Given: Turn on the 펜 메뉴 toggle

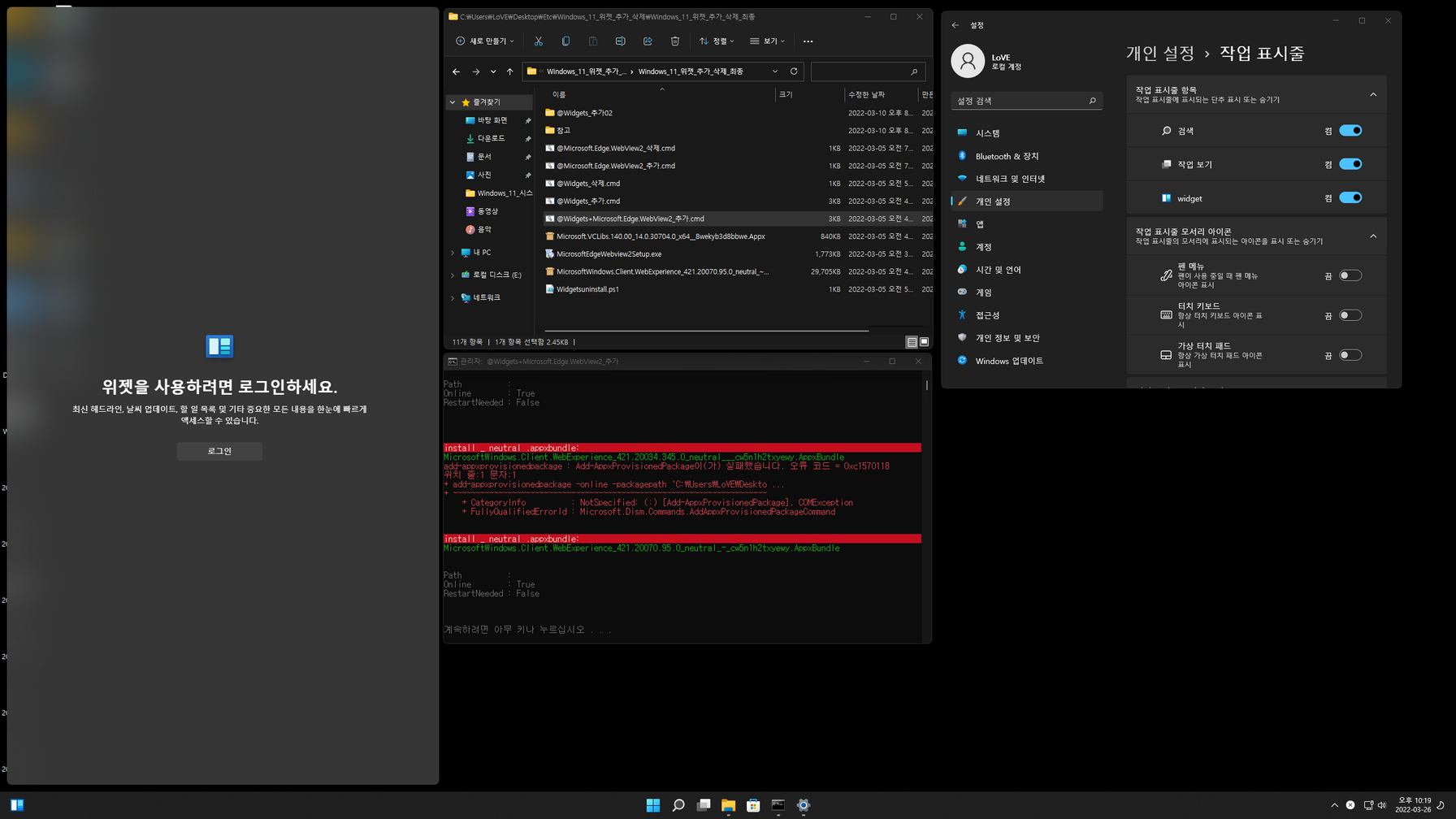Looking at the screenshot, I should [1350, 275].
